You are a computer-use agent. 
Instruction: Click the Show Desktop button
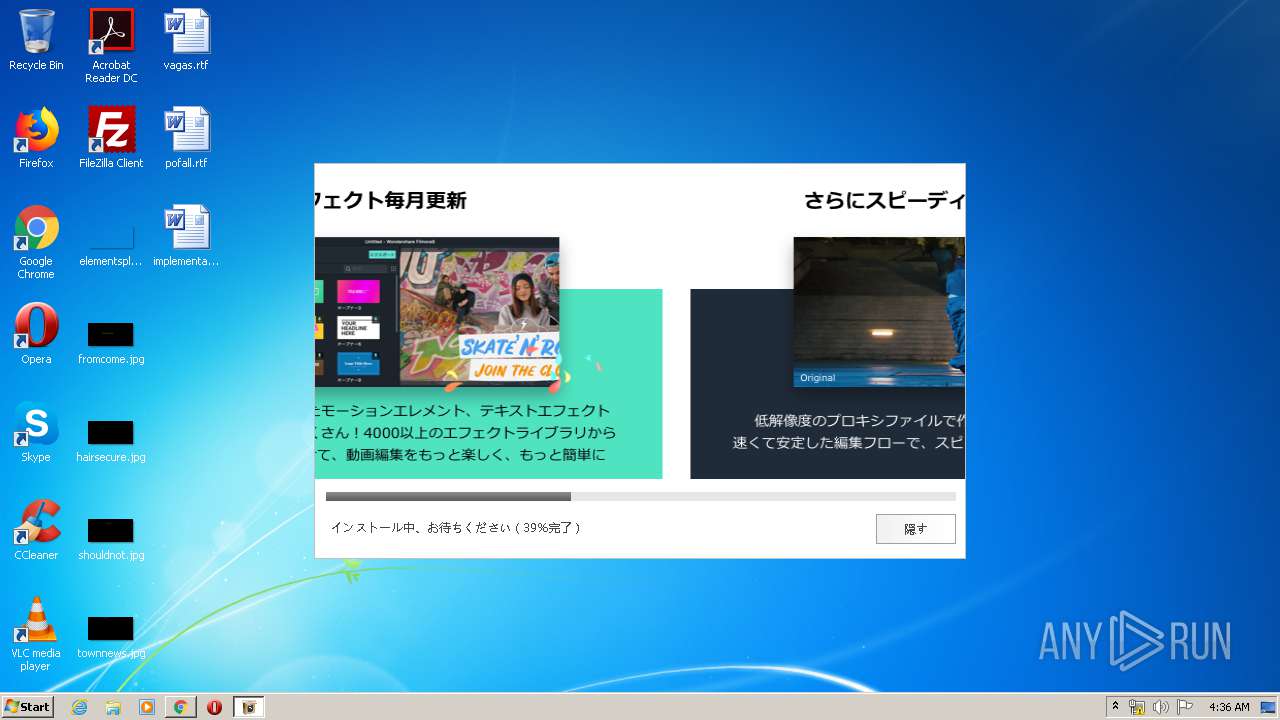[x=1269, y=707]
